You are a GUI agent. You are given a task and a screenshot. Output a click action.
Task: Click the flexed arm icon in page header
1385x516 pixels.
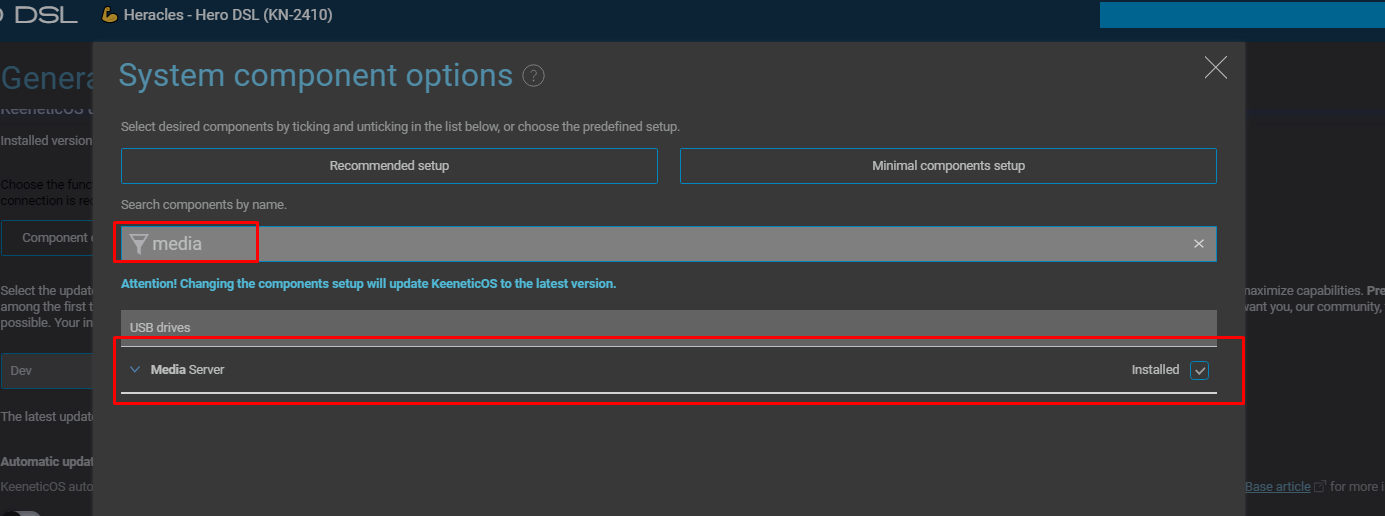110,15
